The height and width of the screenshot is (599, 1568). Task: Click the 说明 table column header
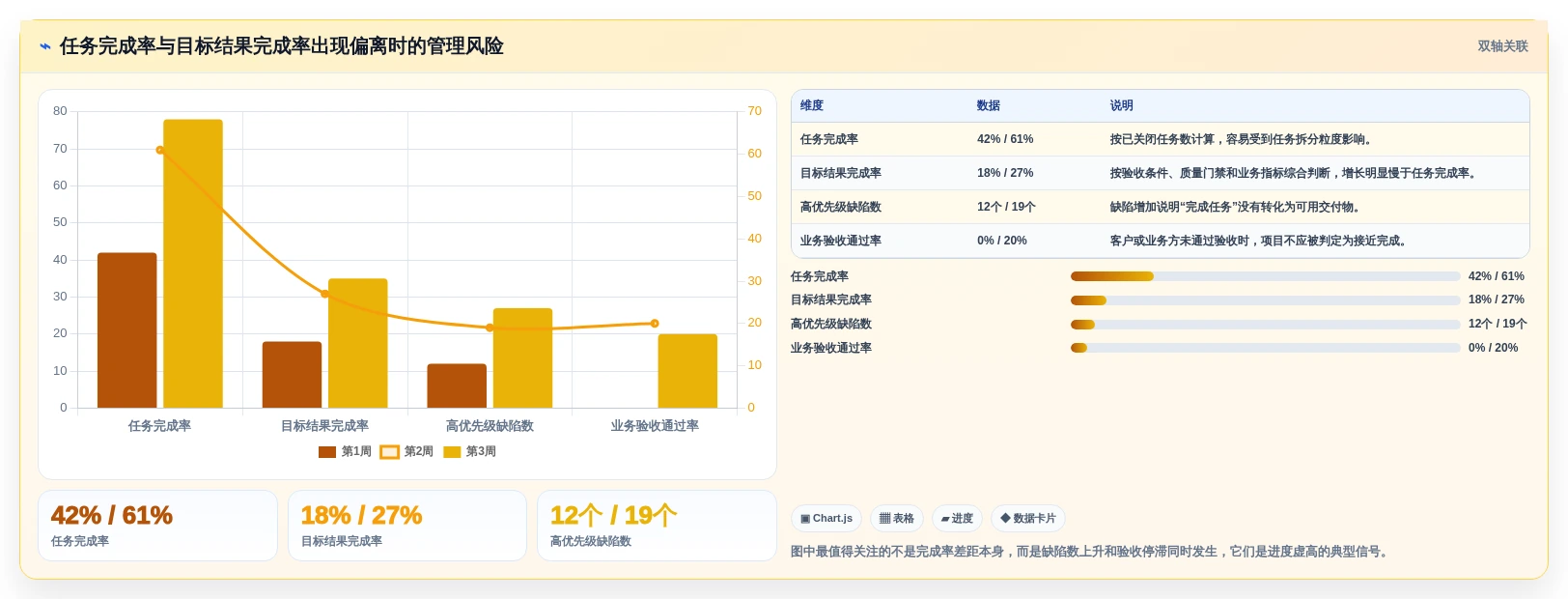tap(1315, 106)
